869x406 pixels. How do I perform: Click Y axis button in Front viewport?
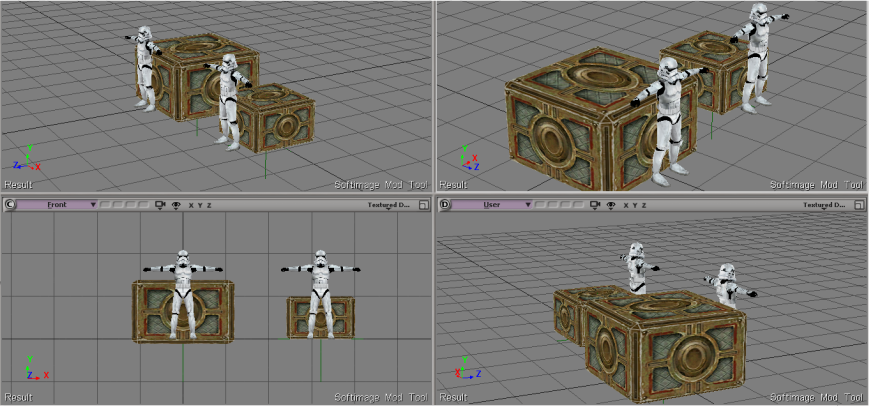200,205
